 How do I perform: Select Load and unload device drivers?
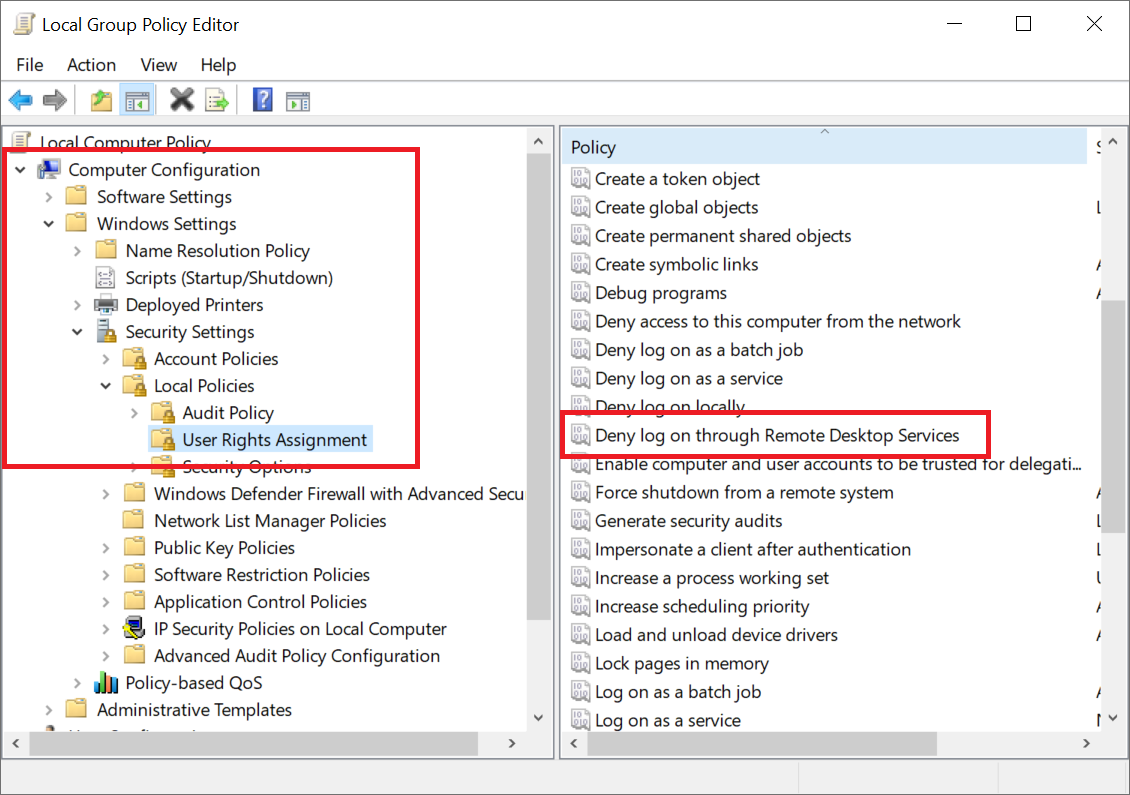click(716, 634)
